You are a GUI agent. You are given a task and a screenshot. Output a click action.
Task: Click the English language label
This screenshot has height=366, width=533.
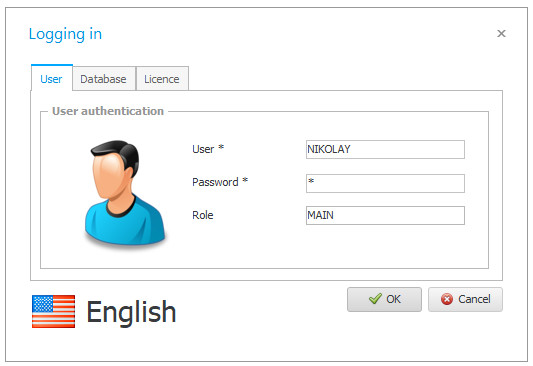coord(131,312)
